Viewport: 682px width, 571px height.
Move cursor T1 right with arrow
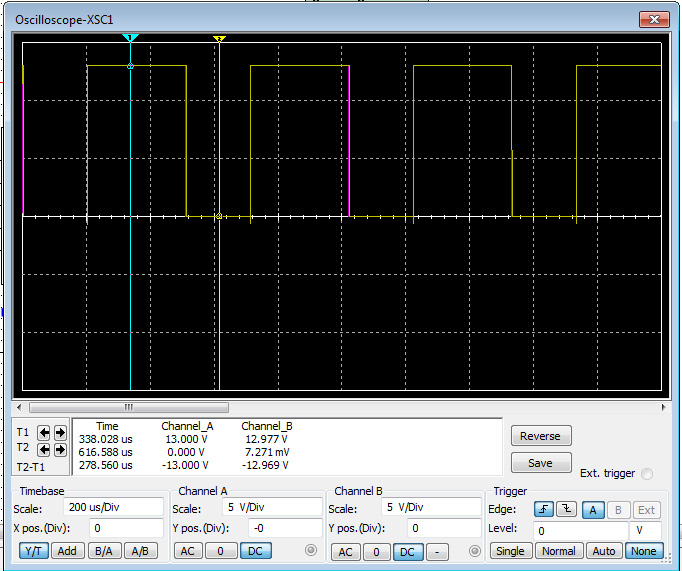point(60,433)
